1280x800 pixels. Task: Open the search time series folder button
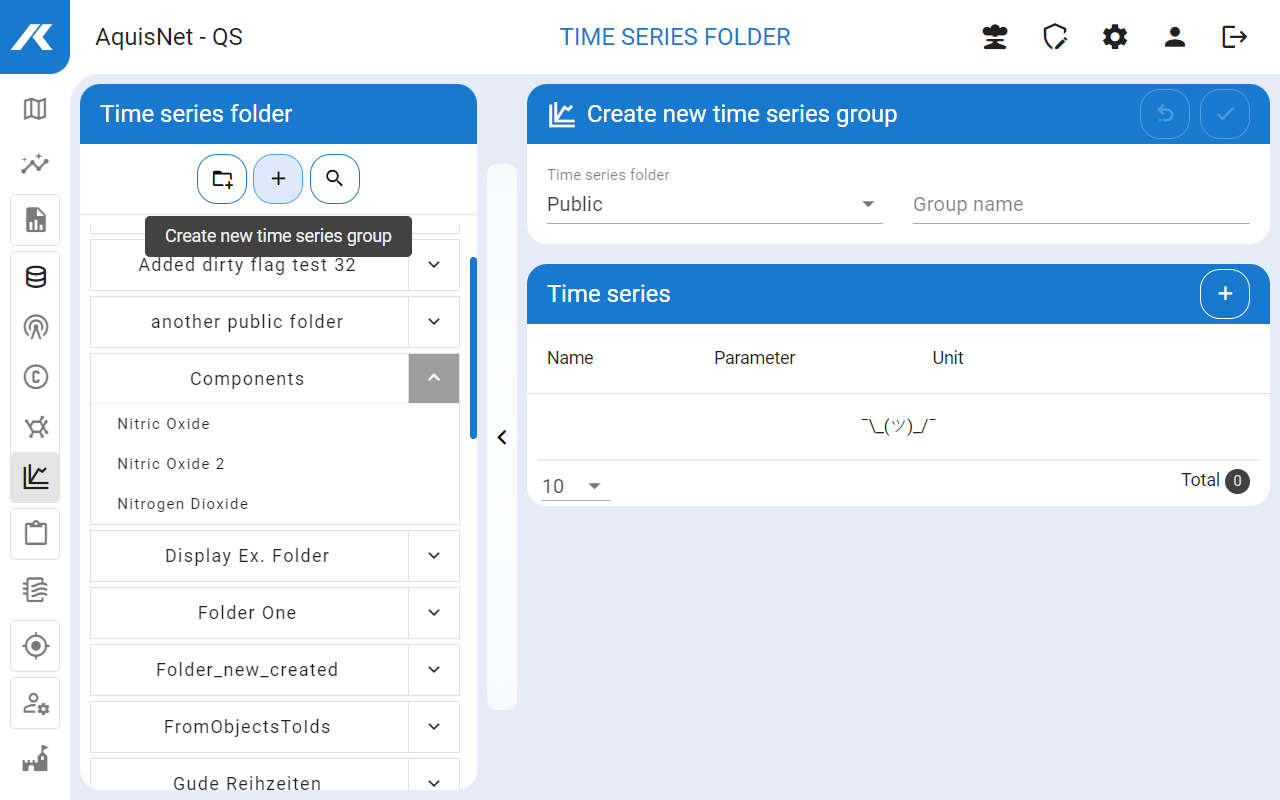point(335,179)
